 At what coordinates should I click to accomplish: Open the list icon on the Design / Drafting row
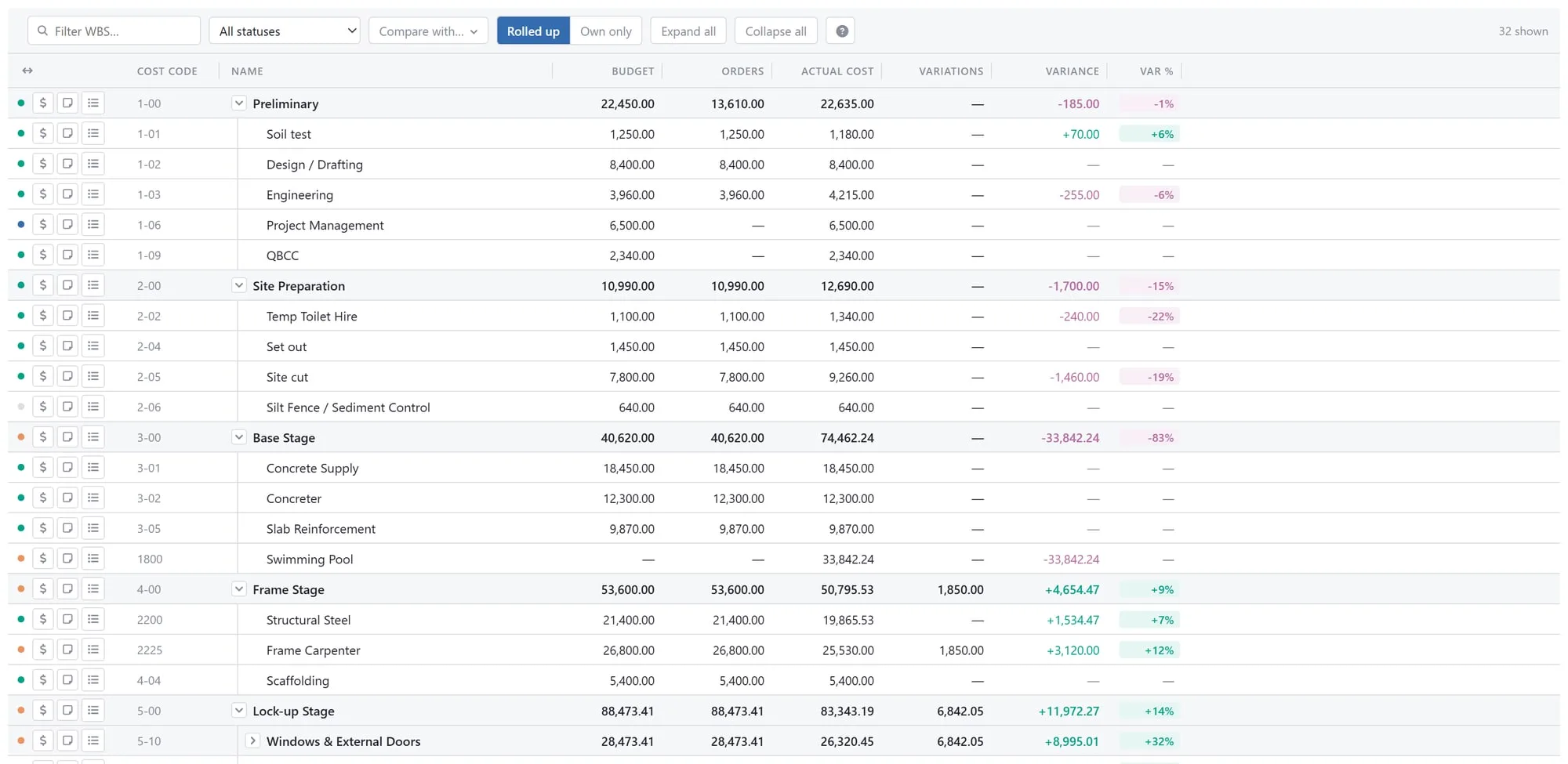coord(93,165)
